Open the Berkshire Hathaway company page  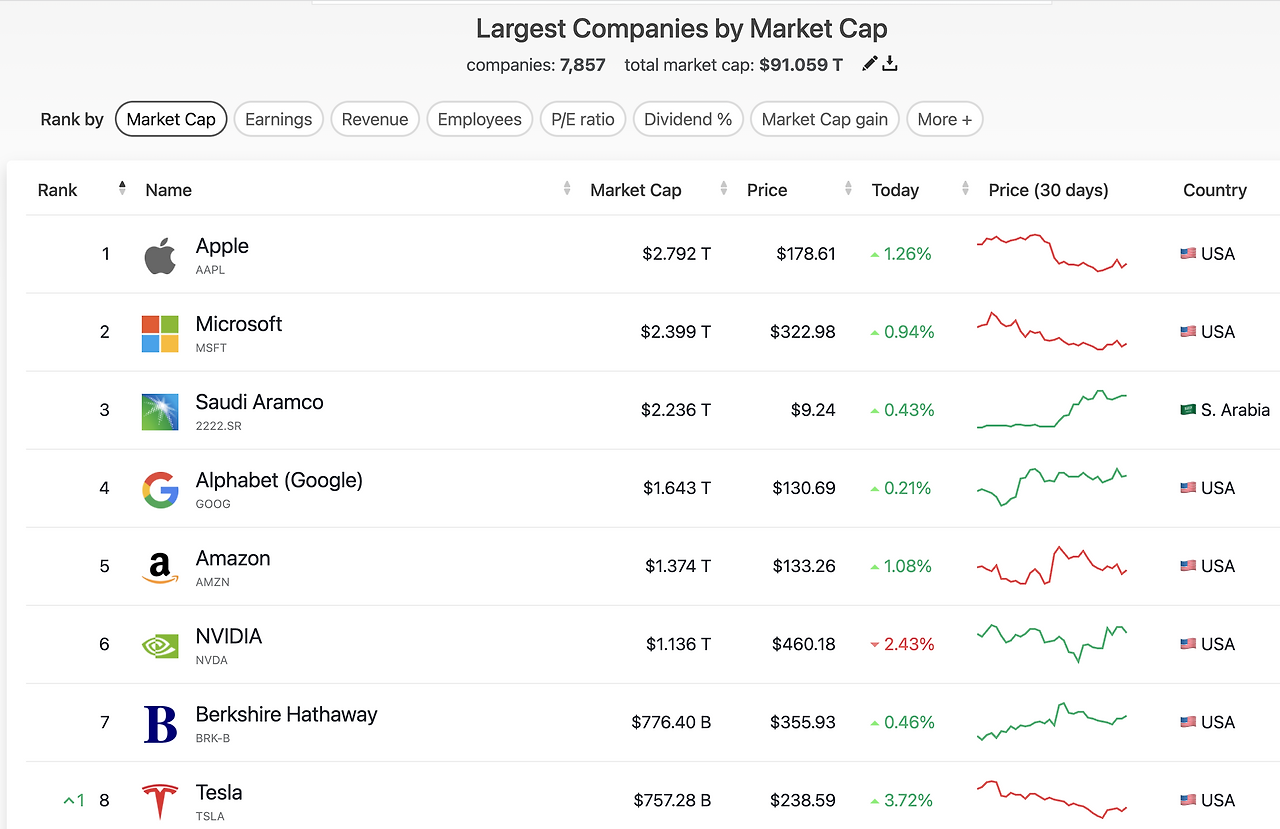tap(286, 715)
